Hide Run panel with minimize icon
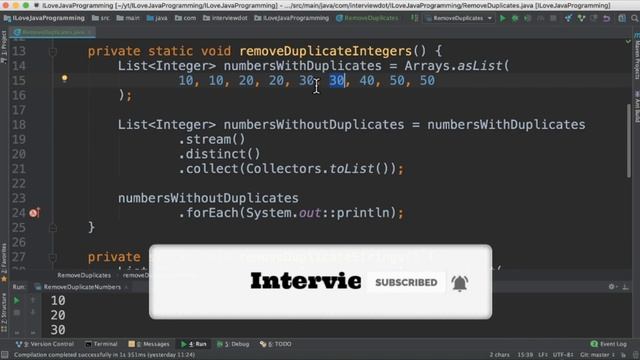Image resolution: width=640 pixels, height=360 pixels. pos(625,287)
